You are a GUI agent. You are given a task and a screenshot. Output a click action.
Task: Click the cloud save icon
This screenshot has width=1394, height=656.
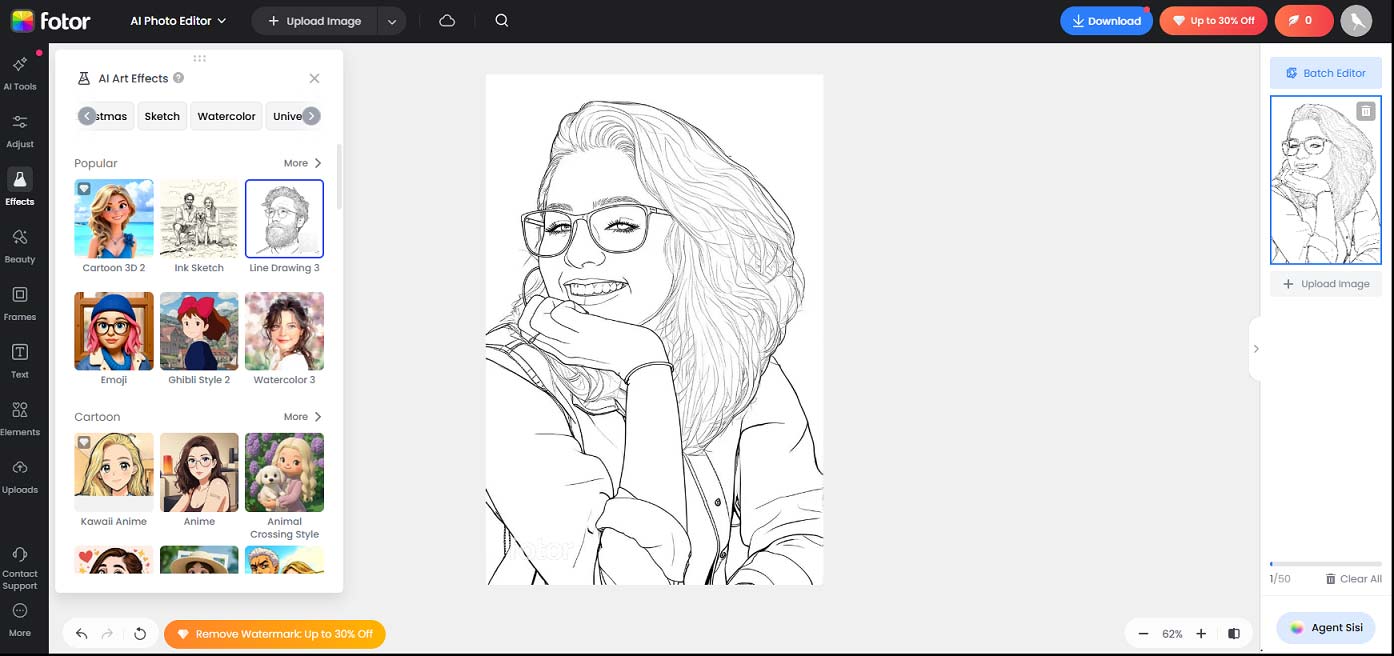coord(447,21)
